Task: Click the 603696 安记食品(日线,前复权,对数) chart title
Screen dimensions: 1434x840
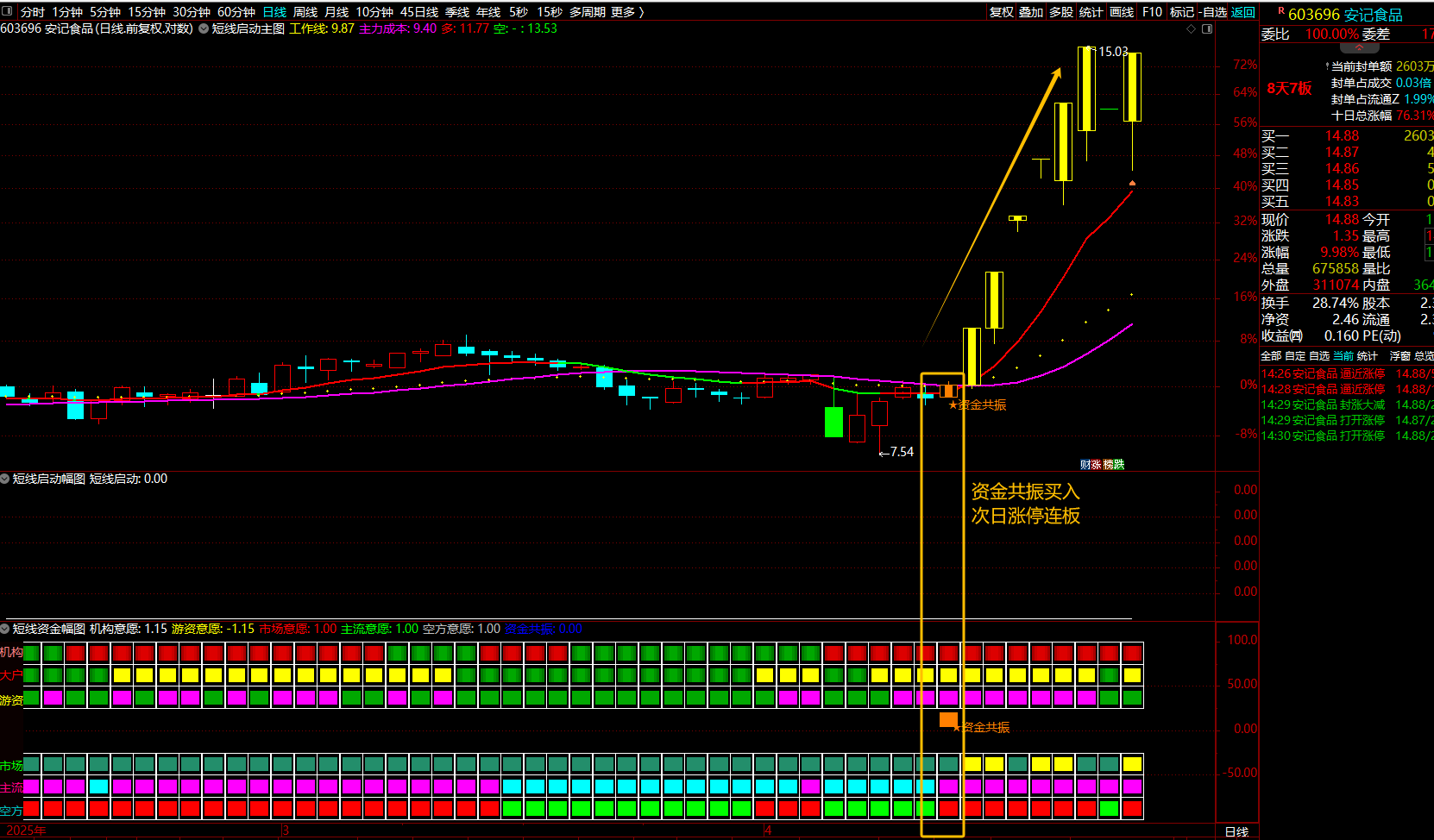Action: pyautogui.click(x=97, y=28)
